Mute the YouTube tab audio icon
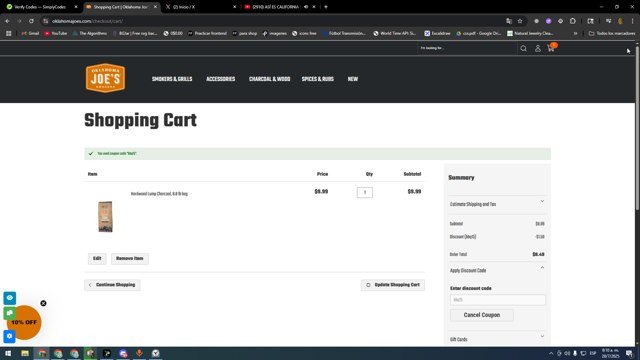This screenshot has height=360, width=640. click(x=306, y=7)
